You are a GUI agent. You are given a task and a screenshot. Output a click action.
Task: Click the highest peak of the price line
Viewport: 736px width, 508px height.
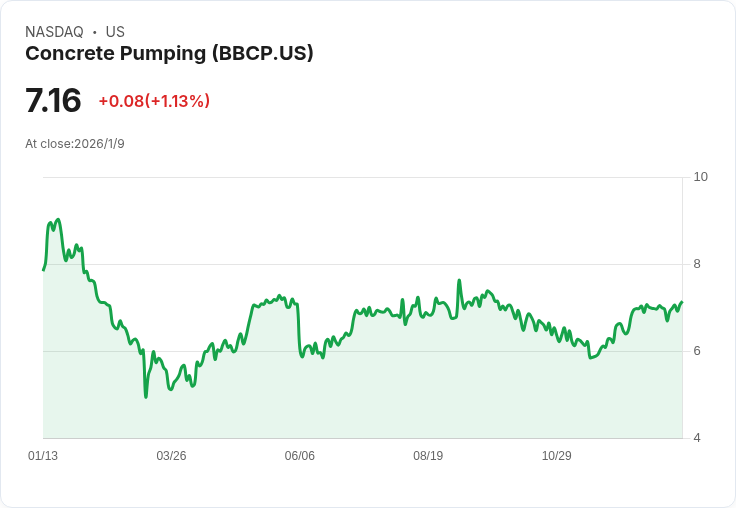click(x=58, y=220)
